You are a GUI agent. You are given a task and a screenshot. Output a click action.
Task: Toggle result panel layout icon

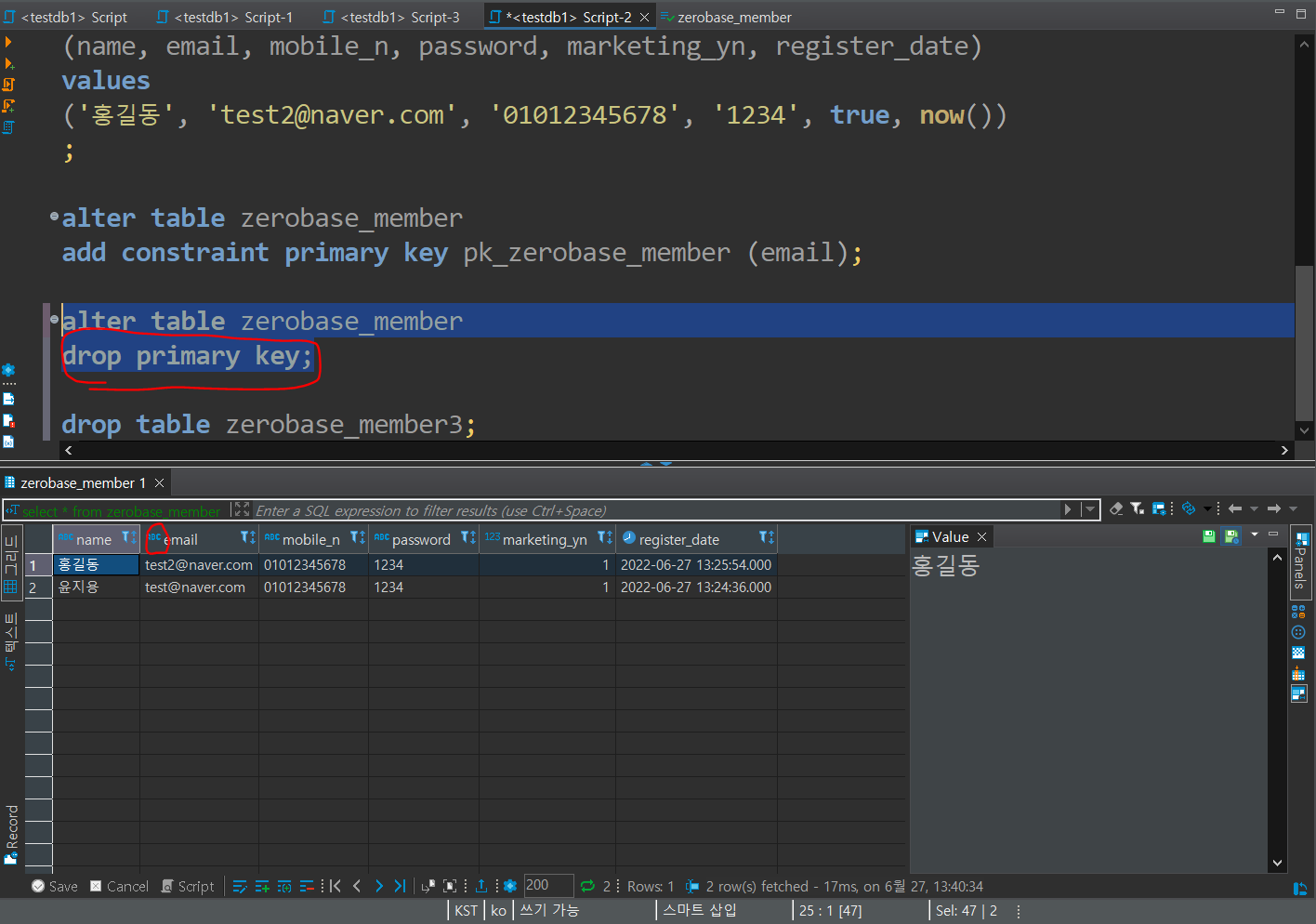(1300, 889)
